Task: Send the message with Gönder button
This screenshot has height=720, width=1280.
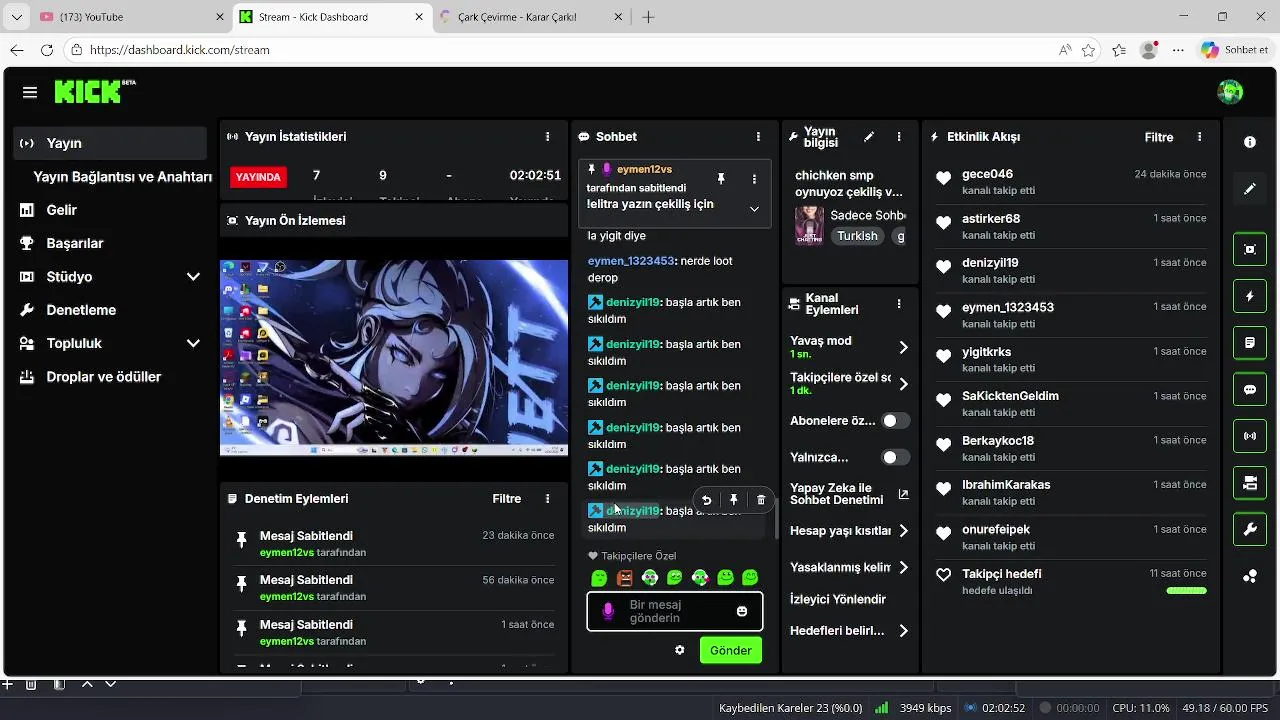Action: click(x=730, y=650)
